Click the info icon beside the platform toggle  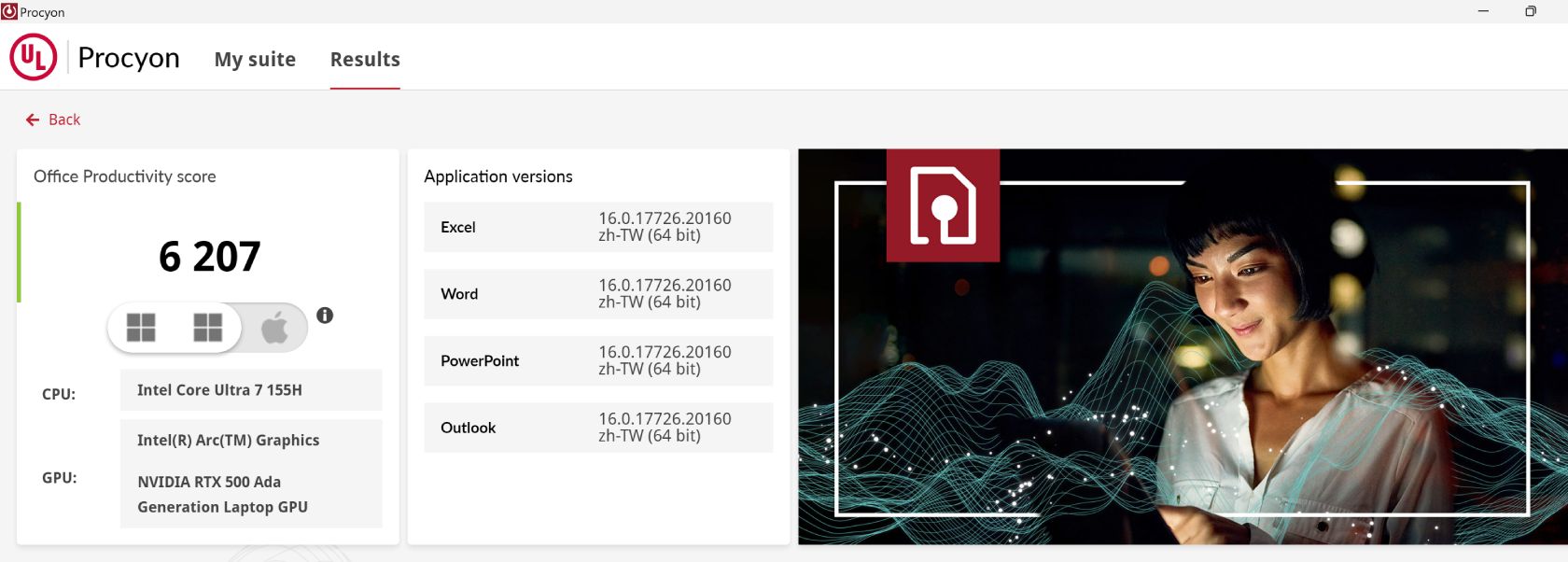click(x=325, y=316)
